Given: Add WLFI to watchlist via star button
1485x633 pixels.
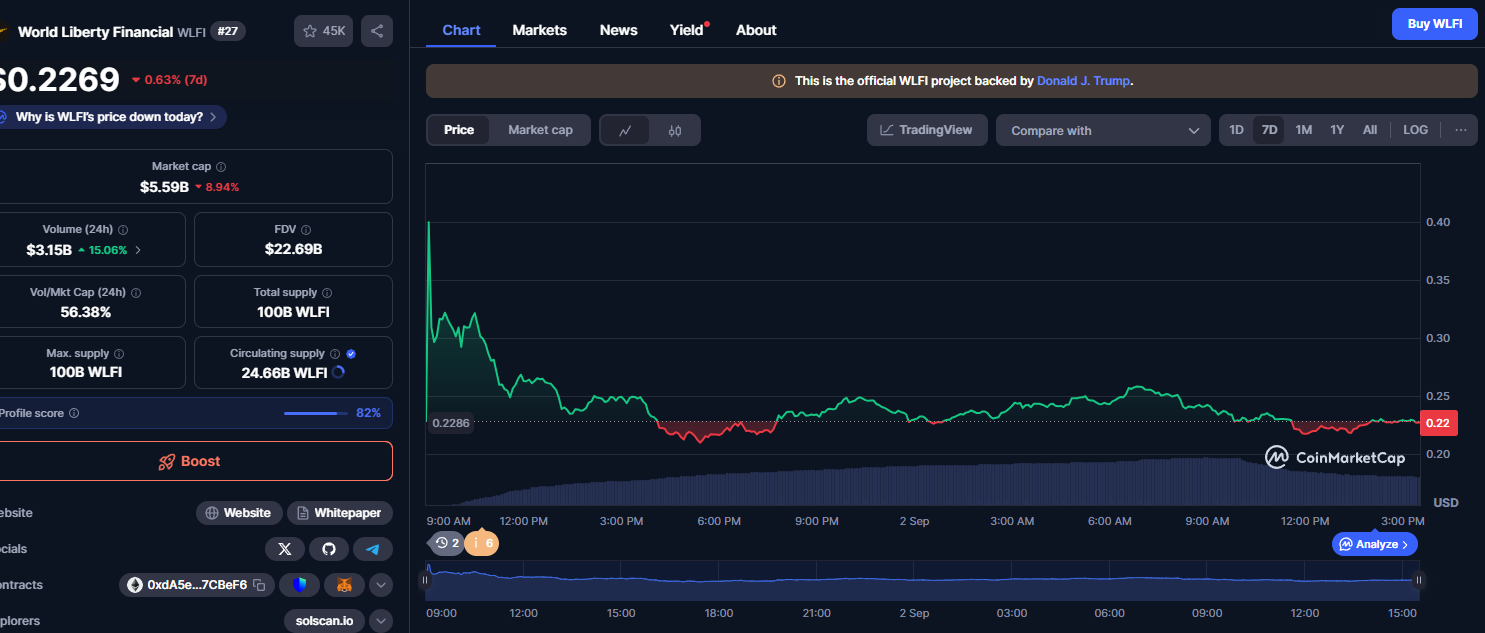Looking at the screenshot, I should (x=323, y=31).
